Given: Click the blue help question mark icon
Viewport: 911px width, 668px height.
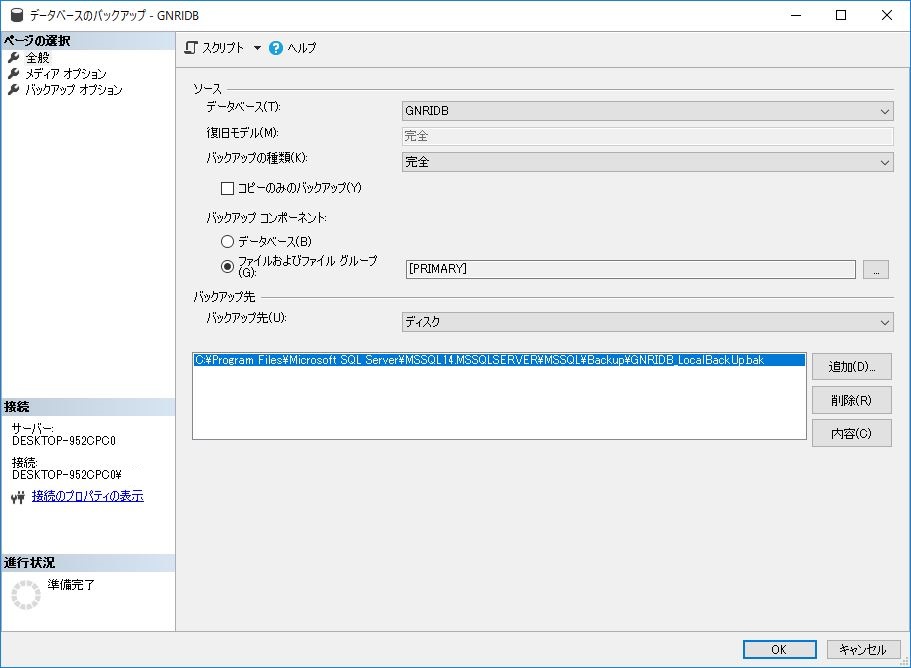Looking at the screenshot, I should pyautogui.click(x=276, y=48).
